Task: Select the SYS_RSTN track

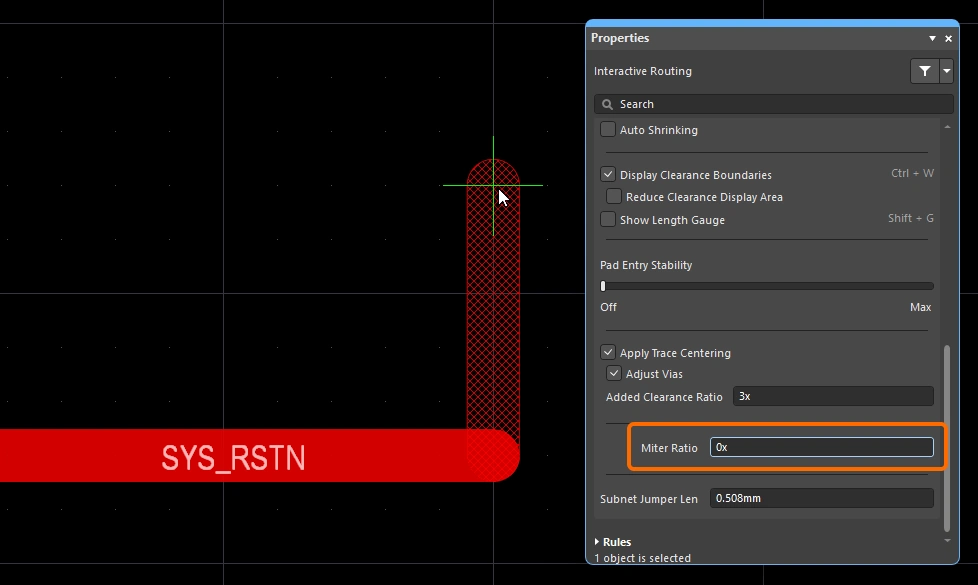Action: click(232, 456)
